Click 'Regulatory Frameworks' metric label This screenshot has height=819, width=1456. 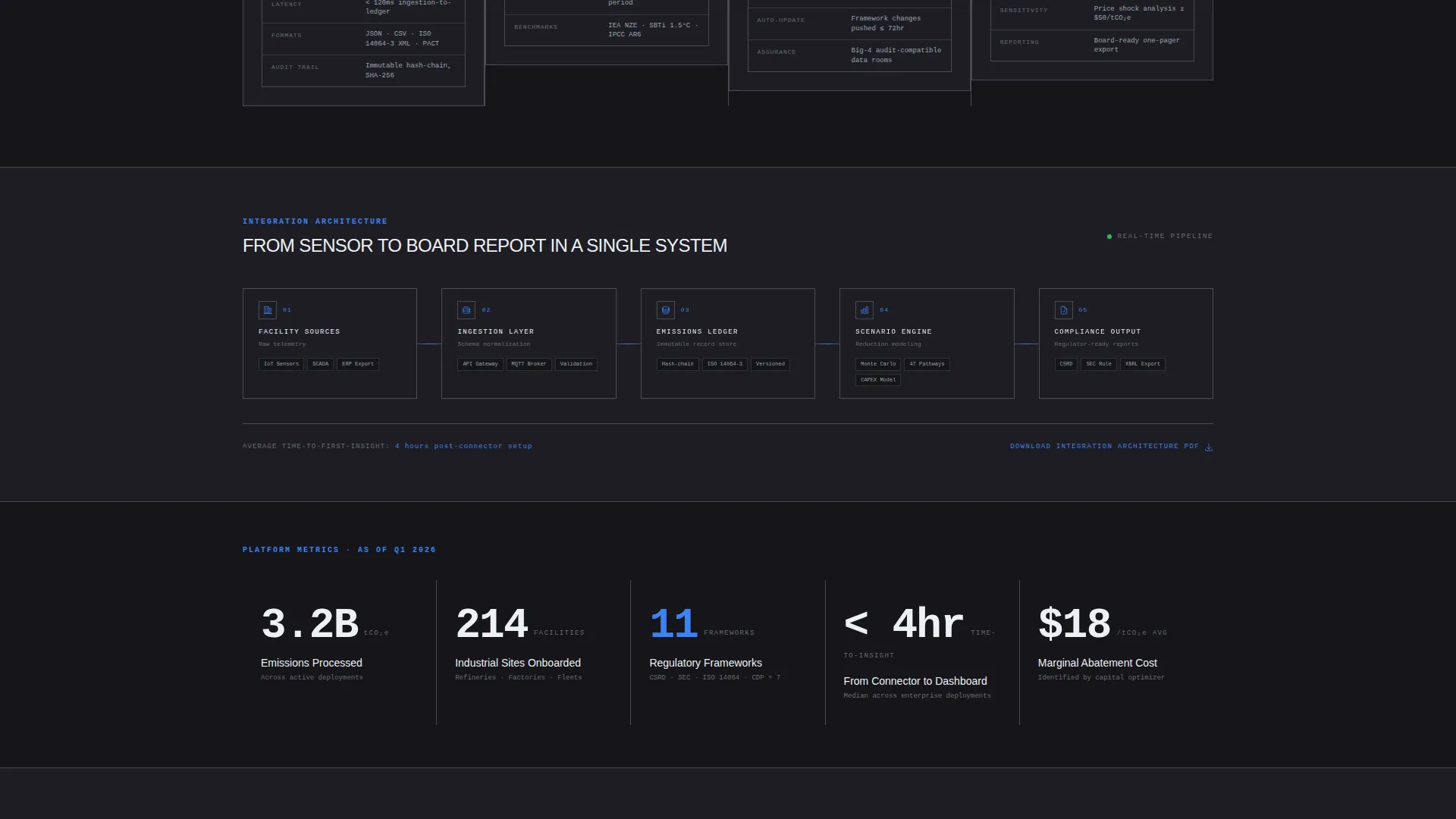[x=706, y=663]
